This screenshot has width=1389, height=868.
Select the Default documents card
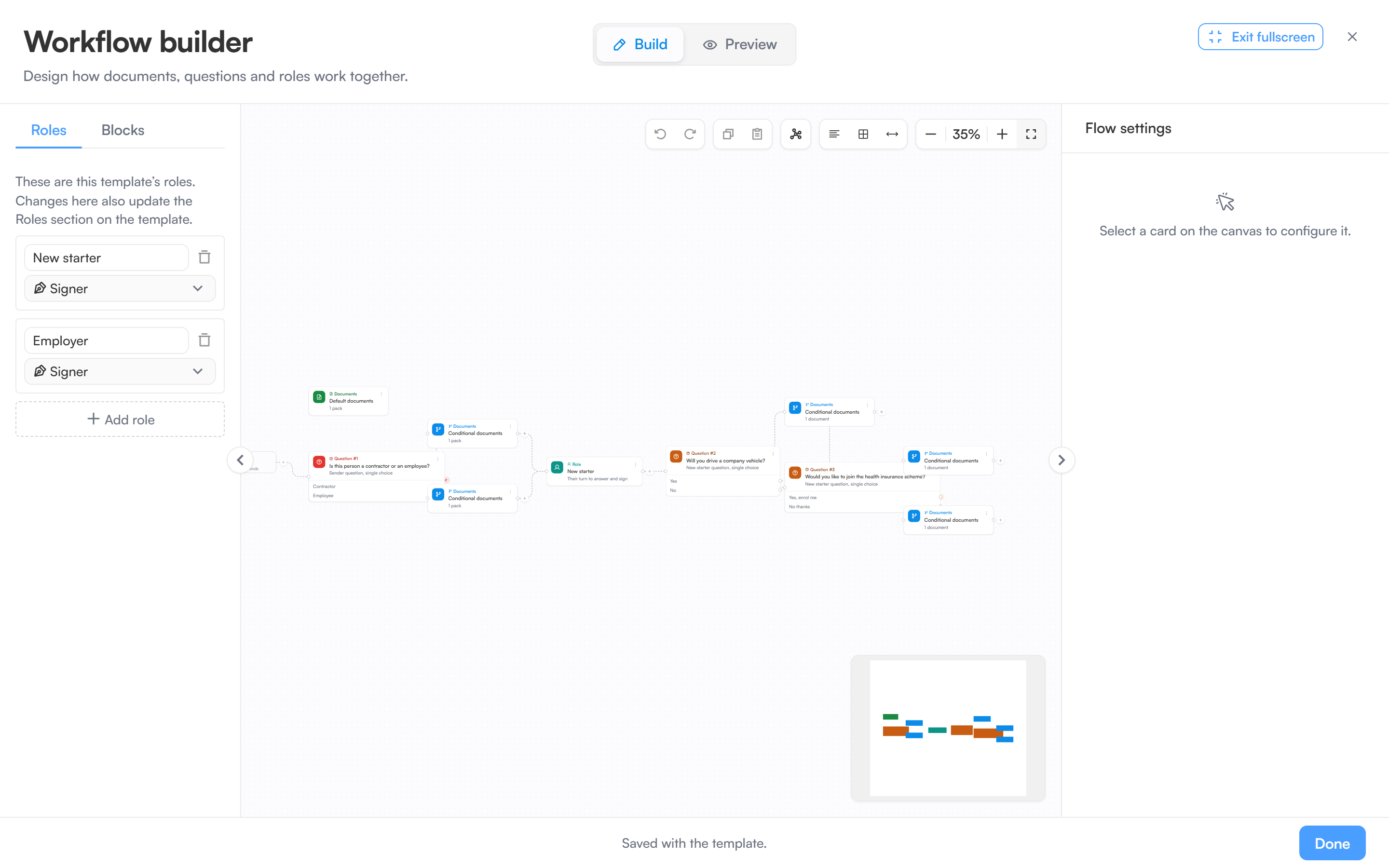[x=348, y=401]
